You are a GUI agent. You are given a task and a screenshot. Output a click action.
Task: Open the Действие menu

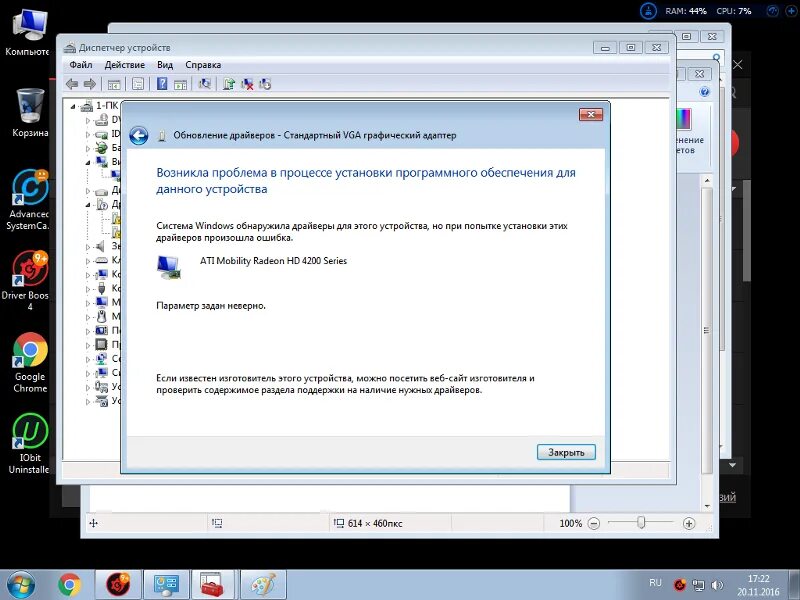pyautogui.click(x=124, y=65)
